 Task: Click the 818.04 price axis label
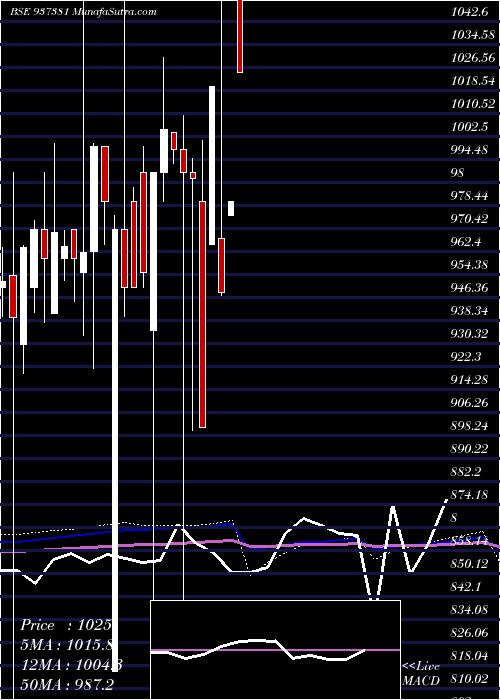[469, 655]
